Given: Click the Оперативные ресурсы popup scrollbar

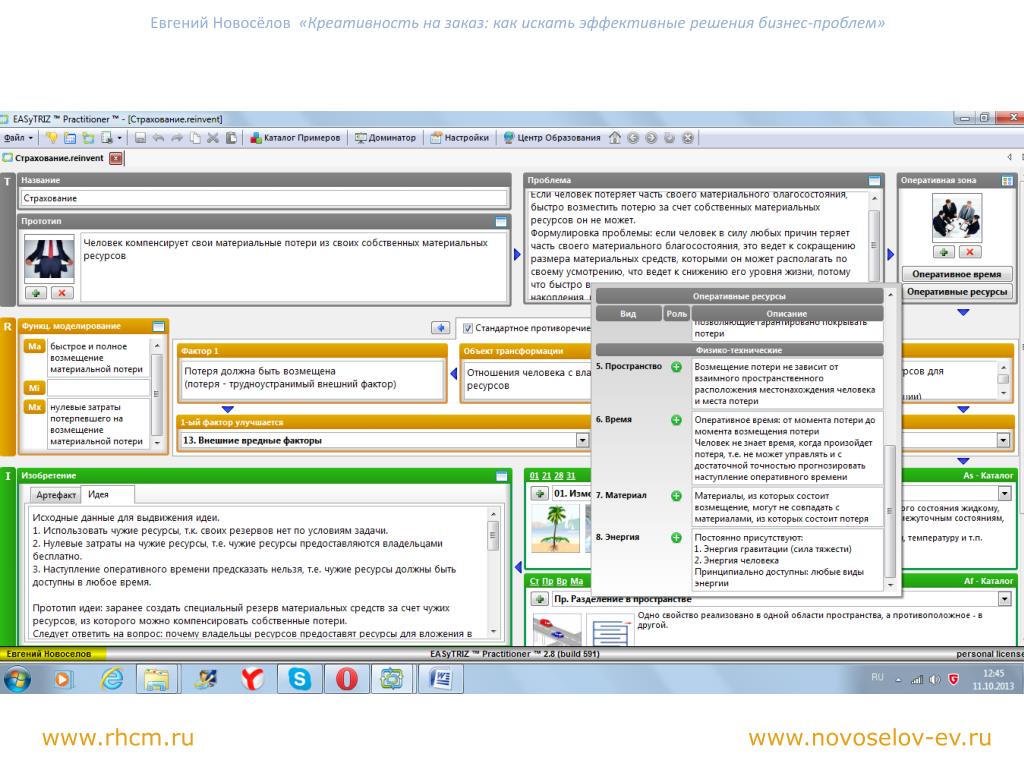Looking at the screenshot, I should 890,511.
